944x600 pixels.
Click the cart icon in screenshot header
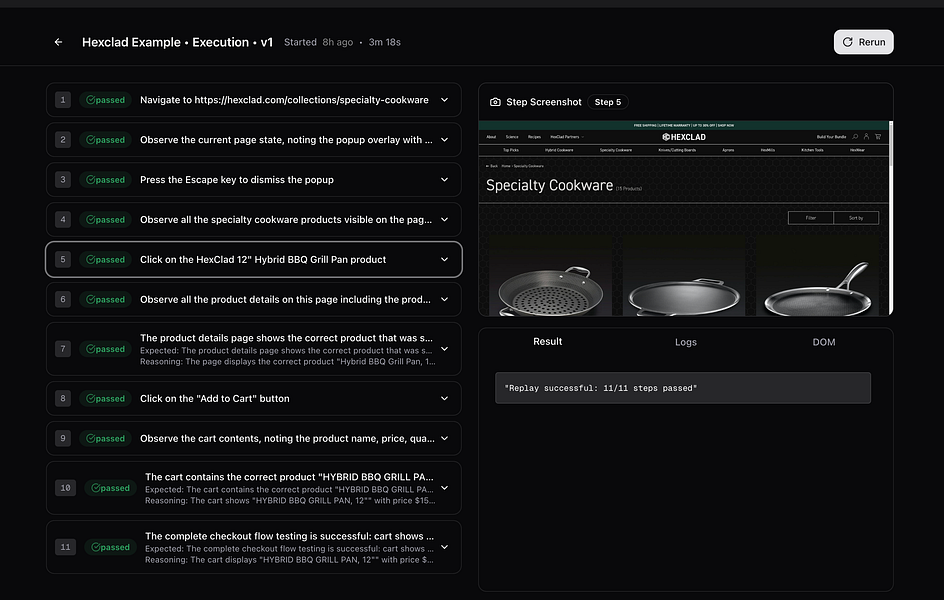(878, 137)
